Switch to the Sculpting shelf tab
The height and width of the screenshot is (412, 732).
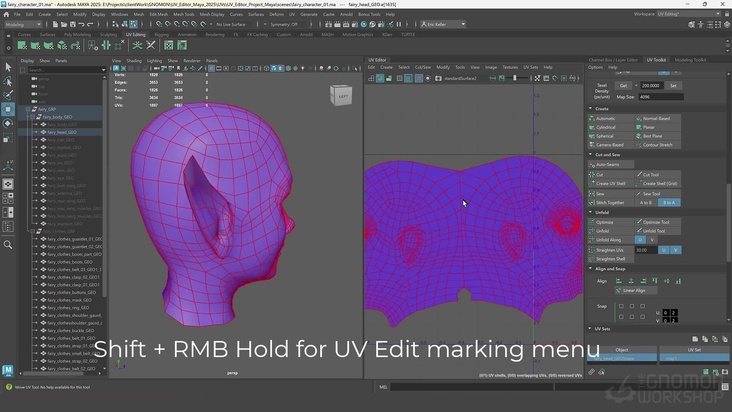pos(108,35)
